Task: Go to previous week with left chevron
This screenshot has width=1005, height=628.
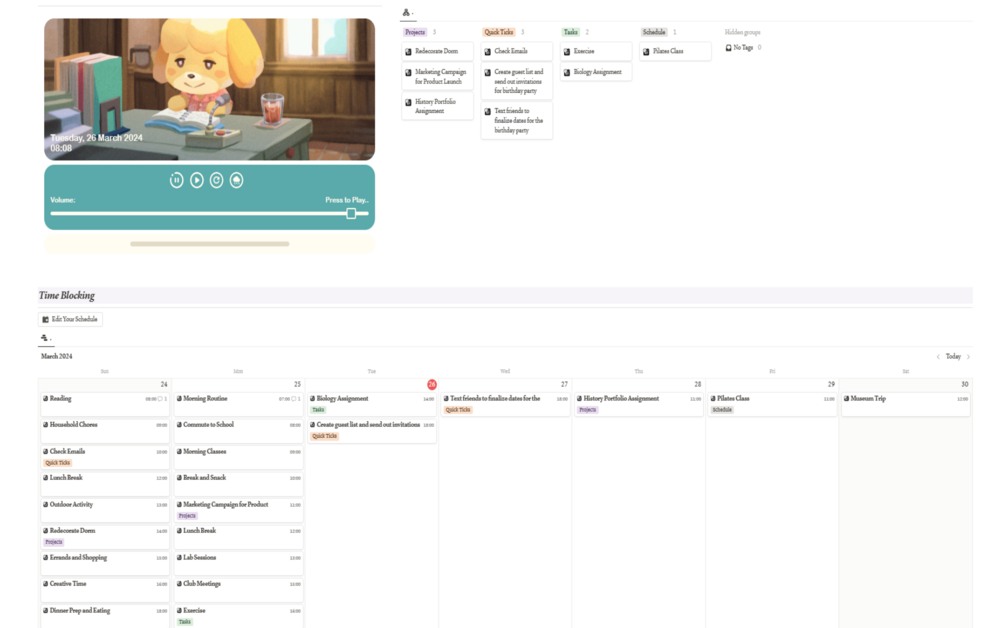Action: [x=938, y=357]
